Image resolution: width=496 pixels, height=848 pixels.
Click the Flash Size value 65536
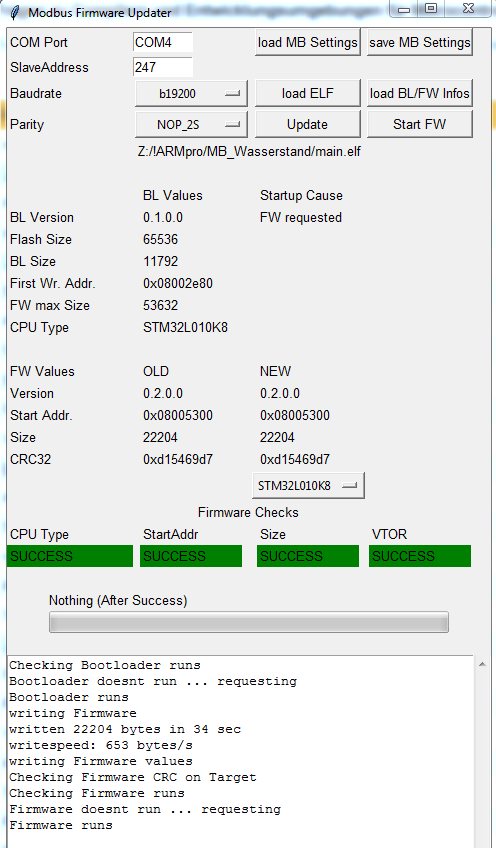[x=160, y=239]
